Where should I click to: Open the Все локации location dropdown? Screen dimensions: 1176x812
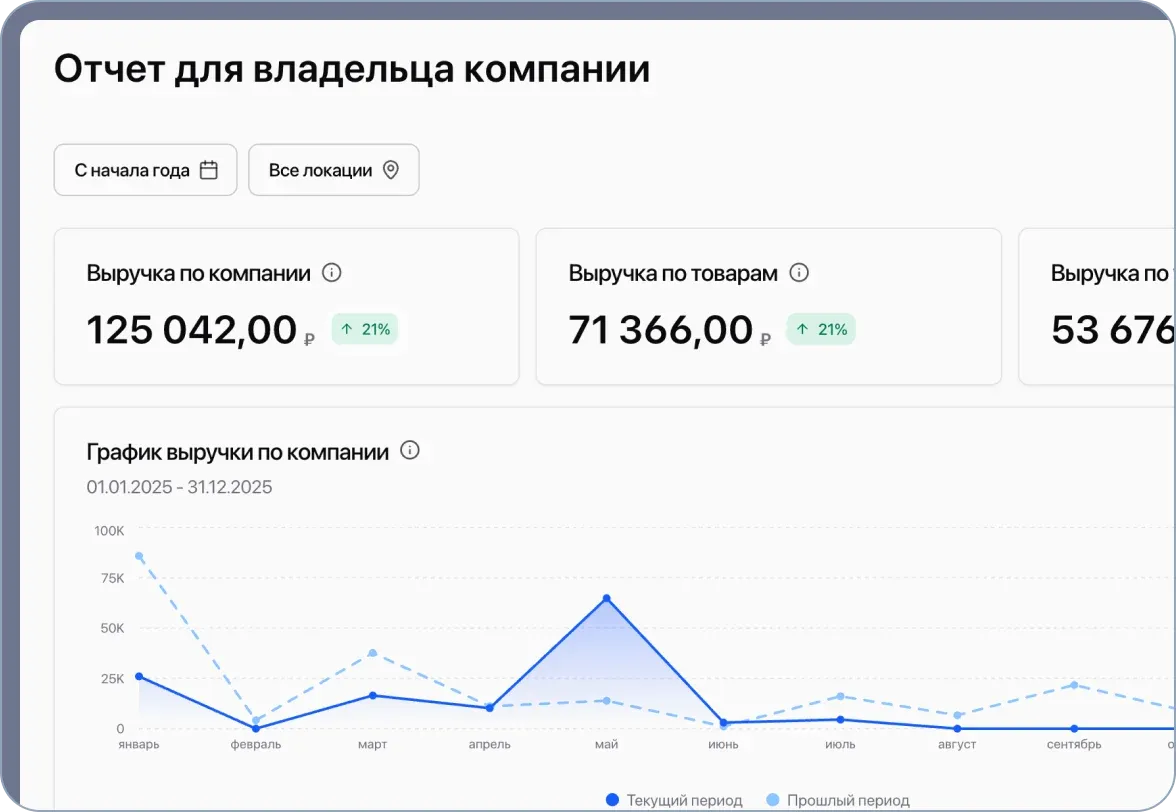[x=333, y=170]
